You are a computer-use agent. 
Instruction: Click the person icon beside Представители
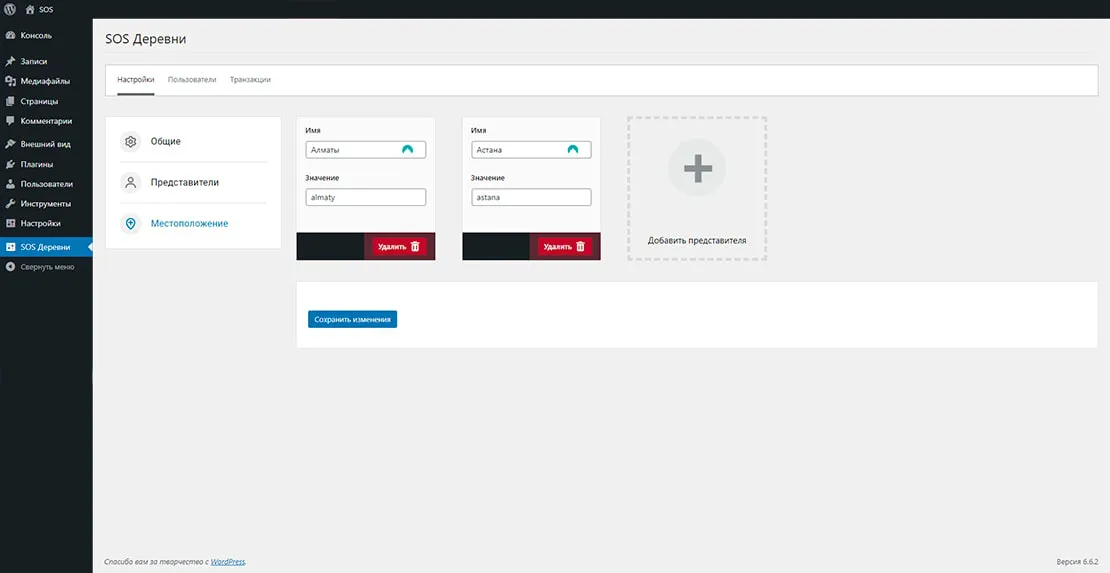pos(130,183)
